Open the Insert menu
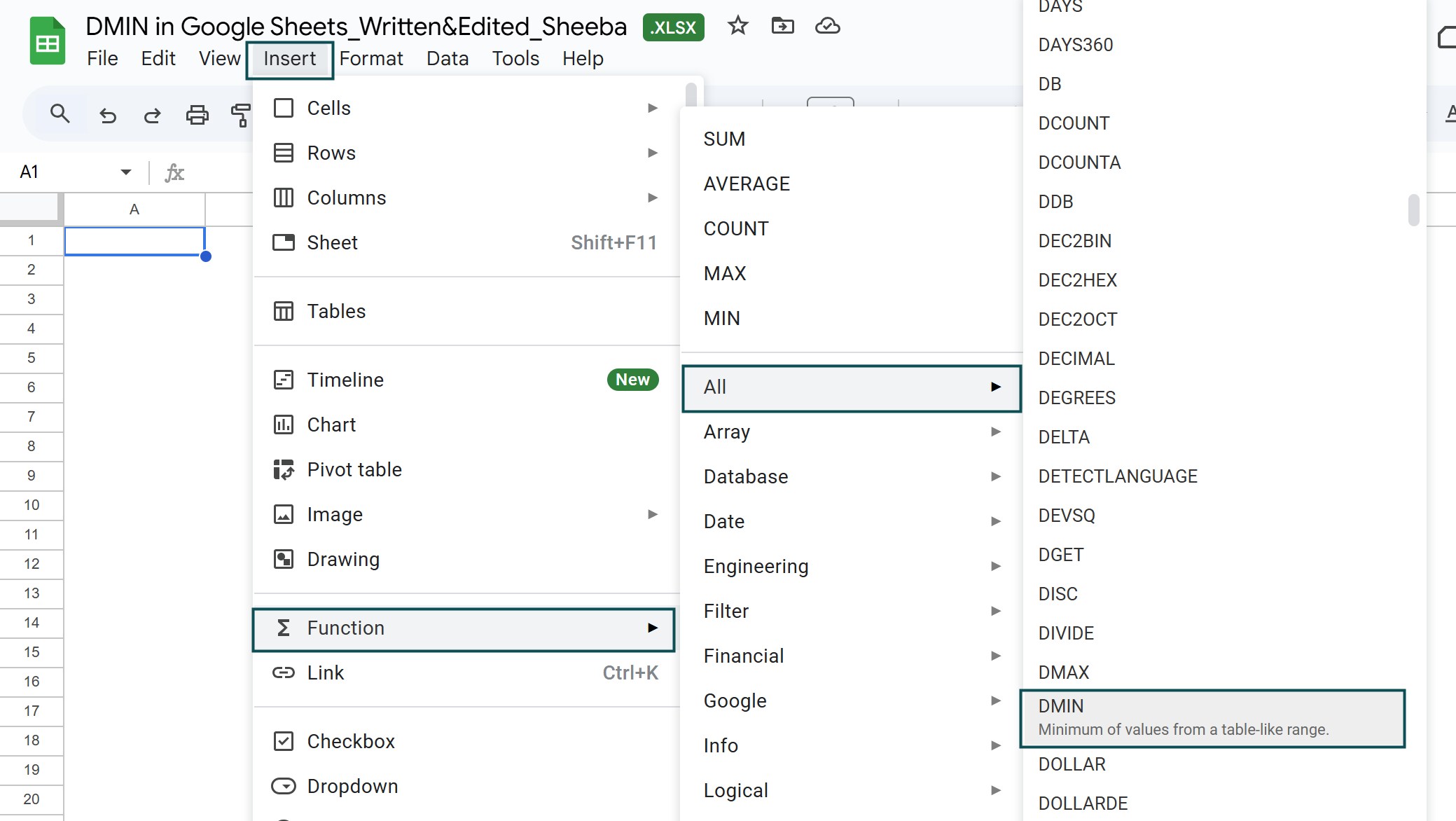The height and width of the screenshot is (821, 1456). coord(290,59)
